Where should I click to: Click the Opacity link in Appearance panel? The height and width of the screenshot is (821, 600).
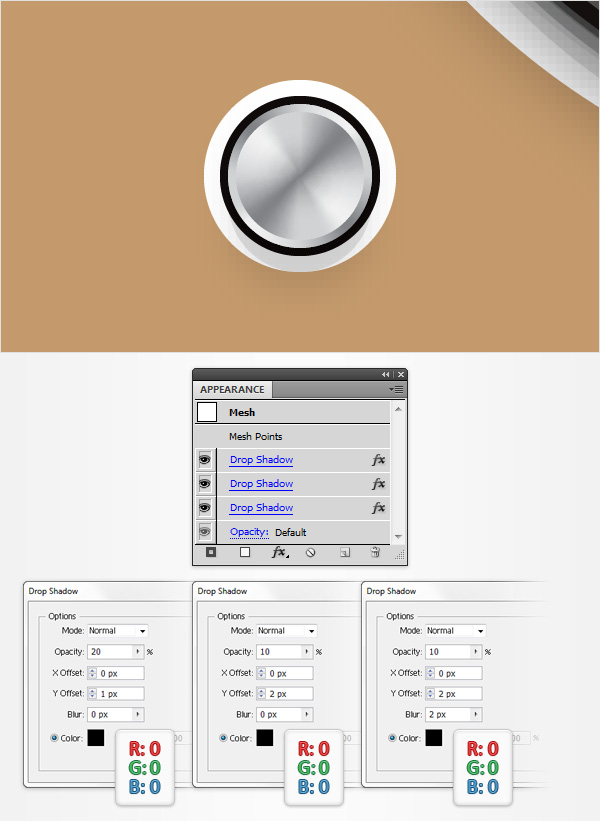point(249,532)
